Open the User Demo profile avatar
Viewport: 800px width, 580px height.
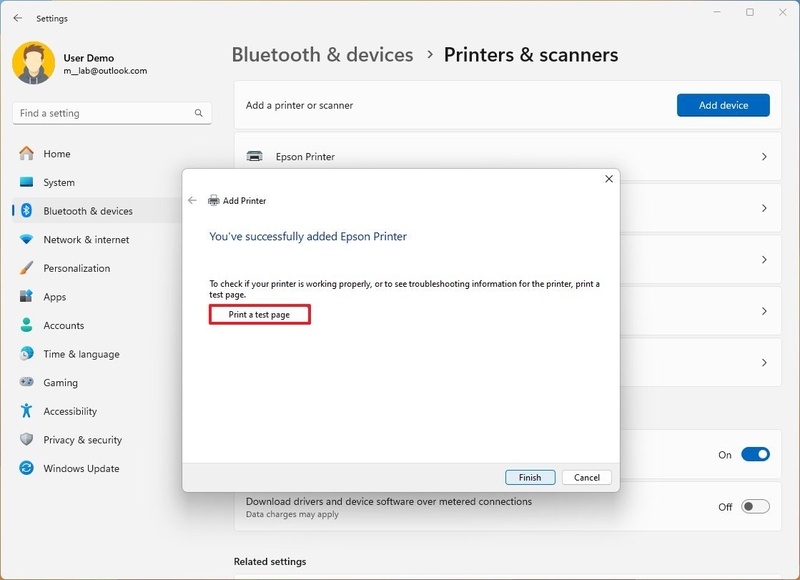pyautogui.click(x=34, y=63)
